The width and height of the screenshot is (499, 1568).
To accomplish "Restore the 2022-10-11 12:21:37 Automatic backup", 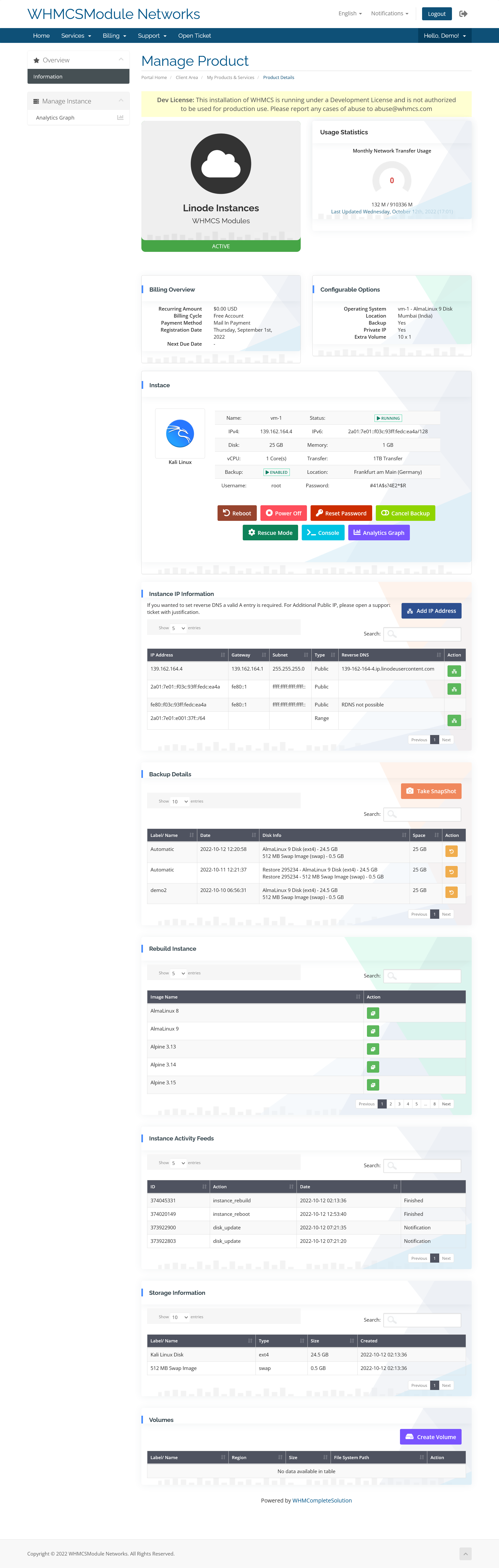I will pyautogui.click(x=451, y=872).
